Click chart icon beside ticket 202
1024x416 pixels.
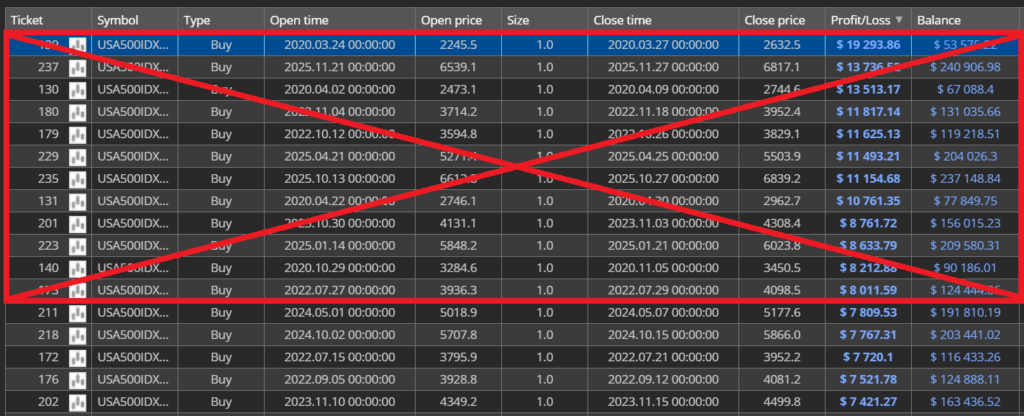coord(77,404)
